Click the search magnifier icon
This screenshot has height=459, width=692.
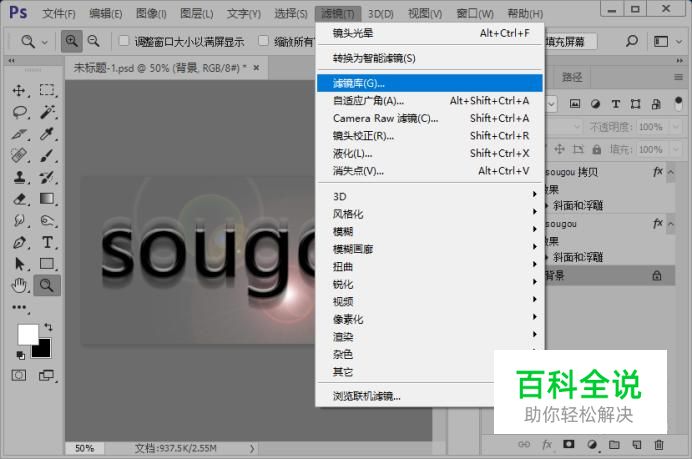pyautogui.click(x=632, y=41)
